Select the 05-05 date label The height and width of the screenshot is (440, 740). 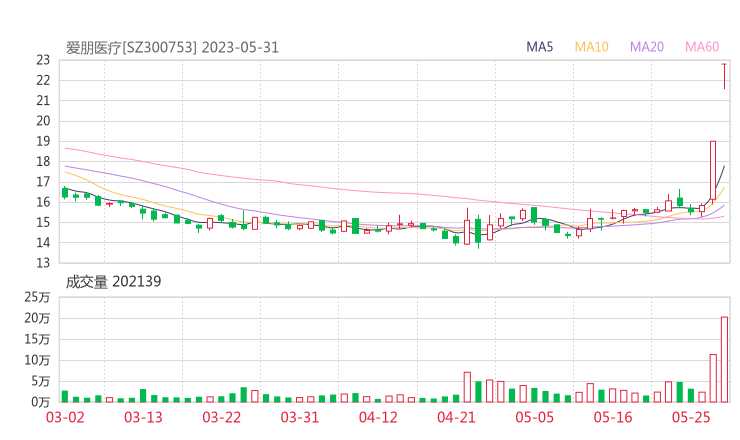(535, 417)
